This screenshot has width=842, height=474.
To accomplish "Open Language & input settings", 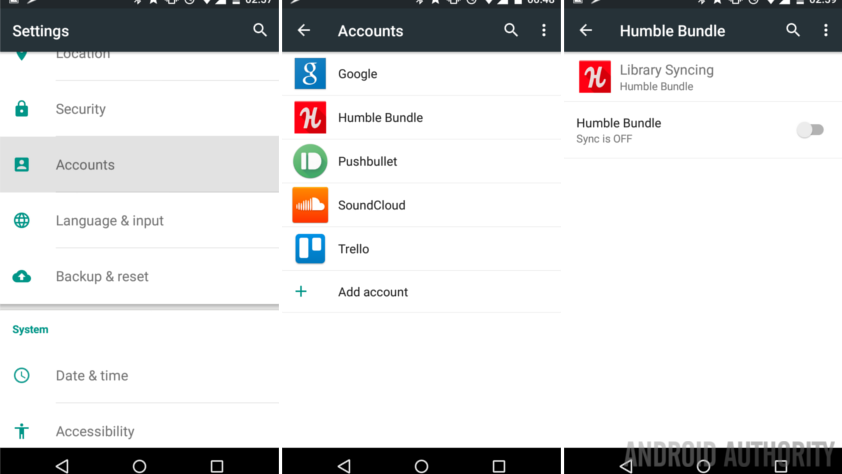I will pyautogui.click(x=140, y=220).
